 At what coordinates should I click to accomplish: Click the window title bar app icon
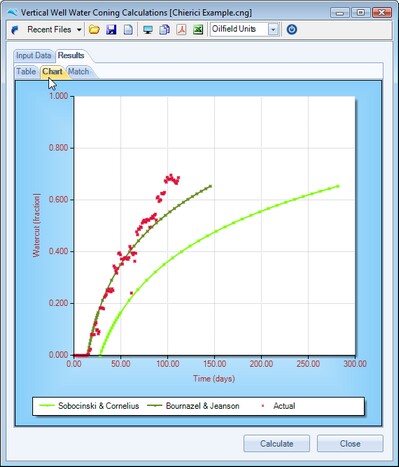tap(13, 13)
